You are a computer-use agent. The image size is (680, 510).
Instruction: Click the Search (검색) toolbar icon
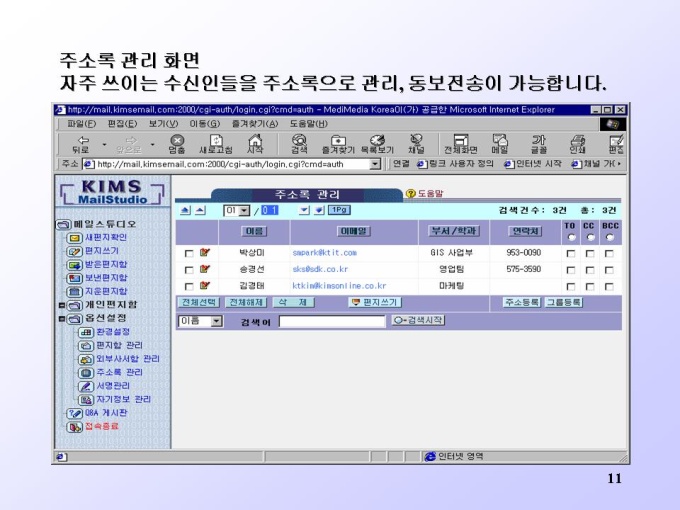pyautogui.click(x=299, y=144)
